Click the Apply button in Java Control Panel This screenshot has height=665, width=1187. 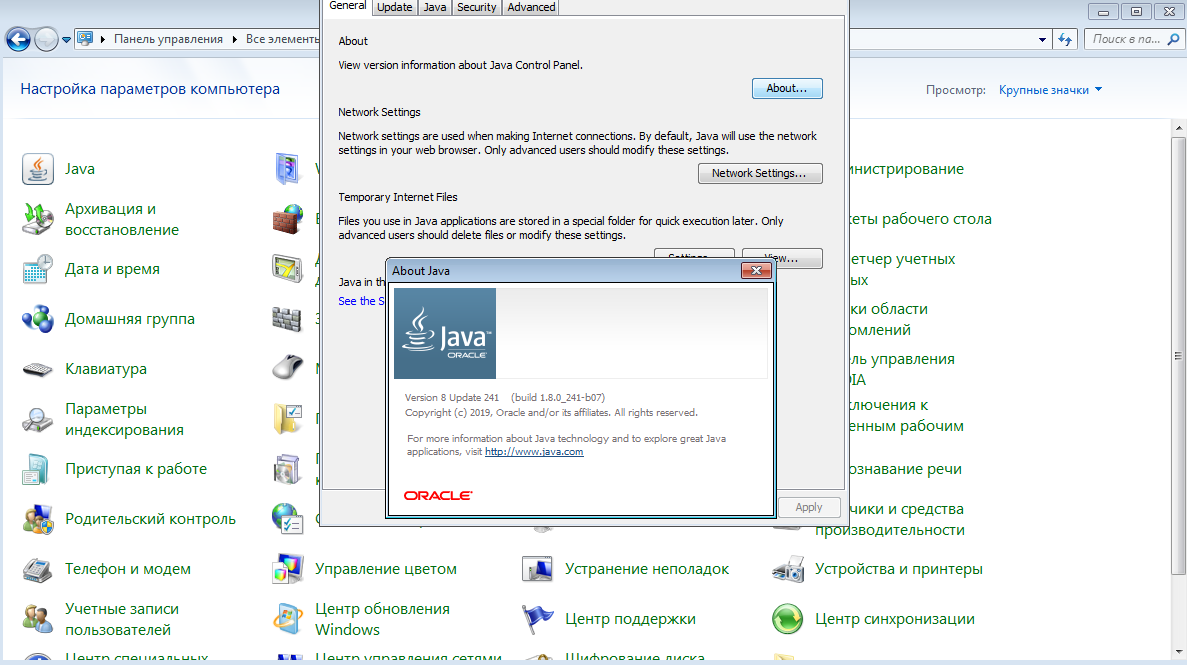coord(808,507)
